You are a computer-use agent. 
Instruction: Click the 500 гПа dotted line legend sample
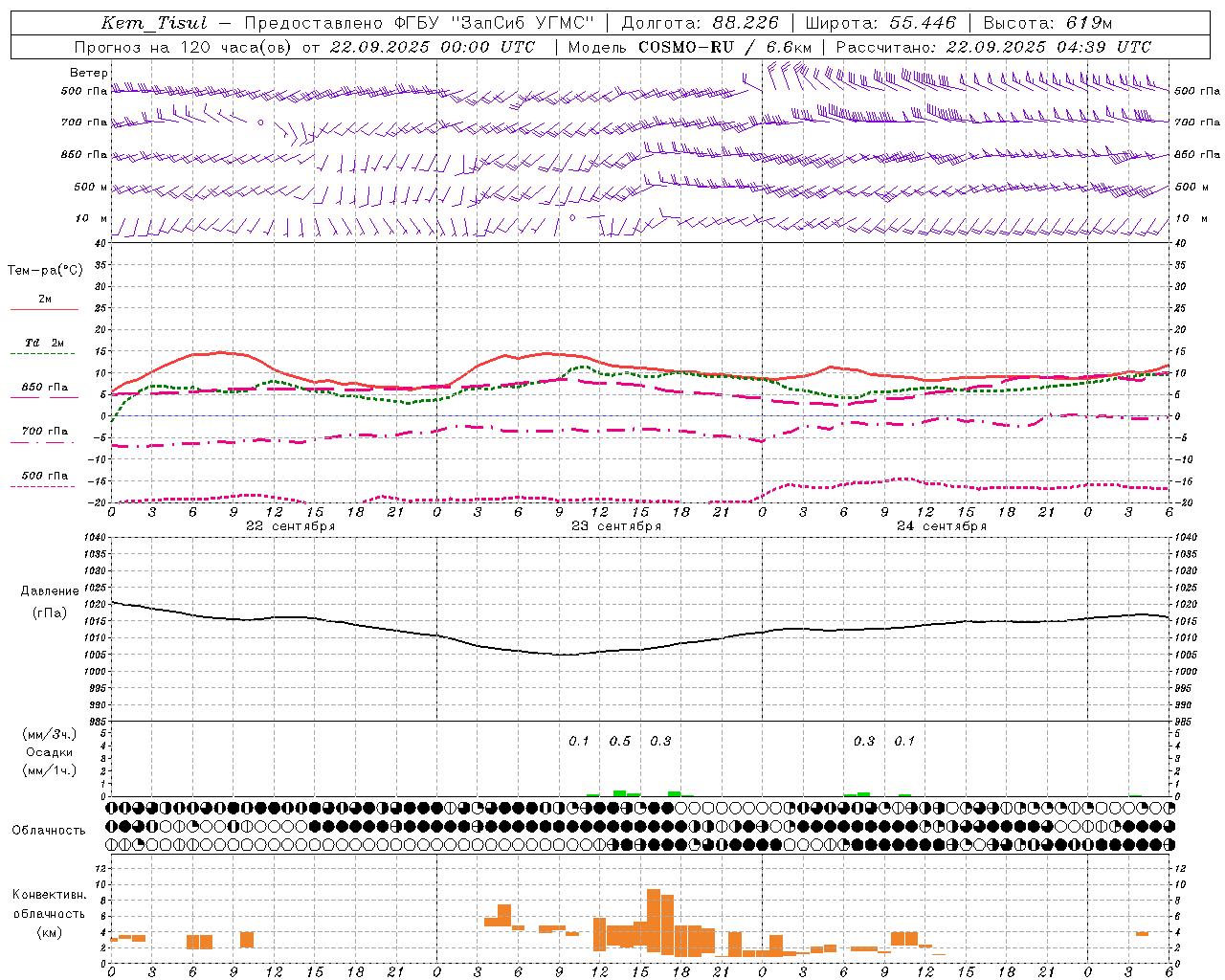43,486
